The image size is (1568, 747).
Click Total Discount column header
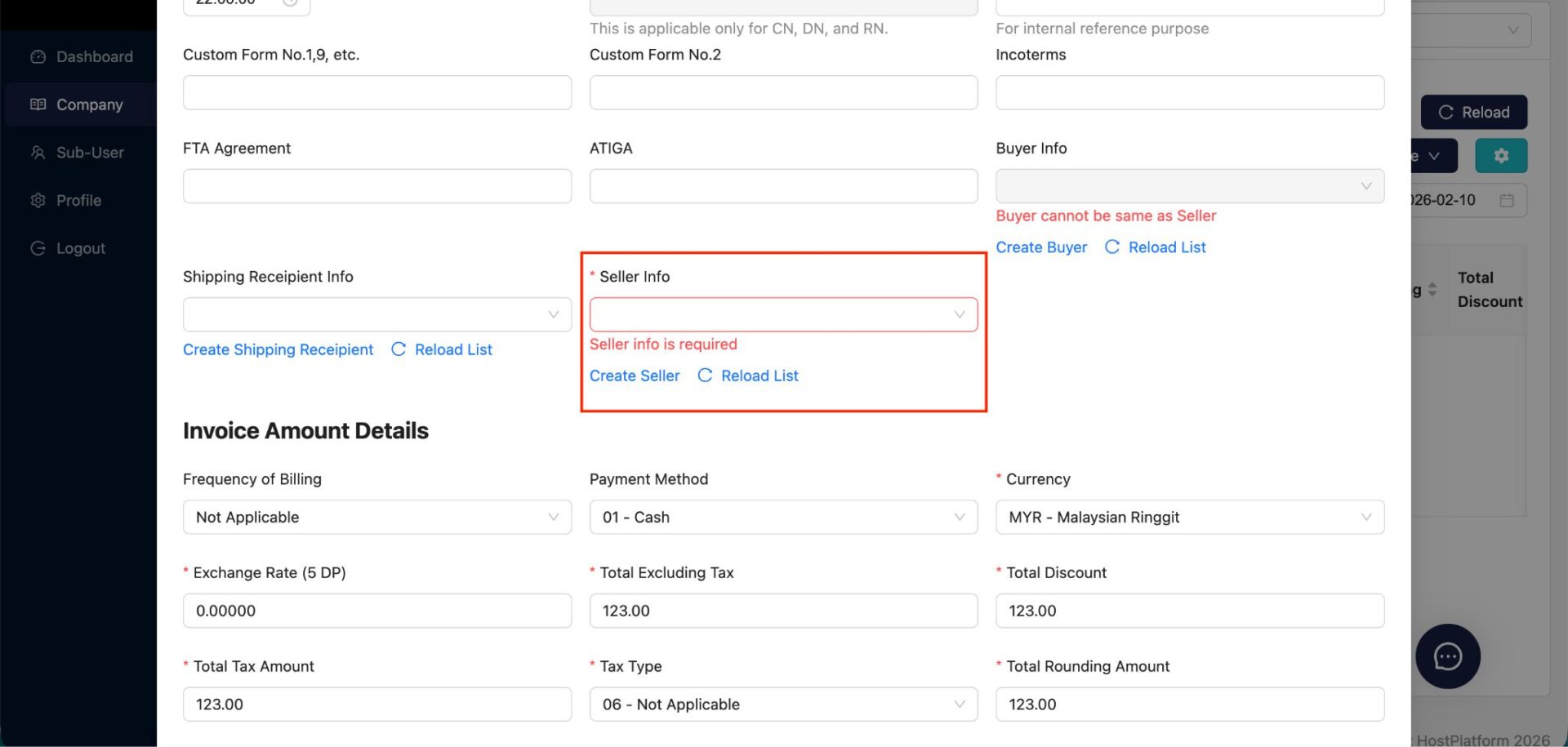(x=1490, y=290)
